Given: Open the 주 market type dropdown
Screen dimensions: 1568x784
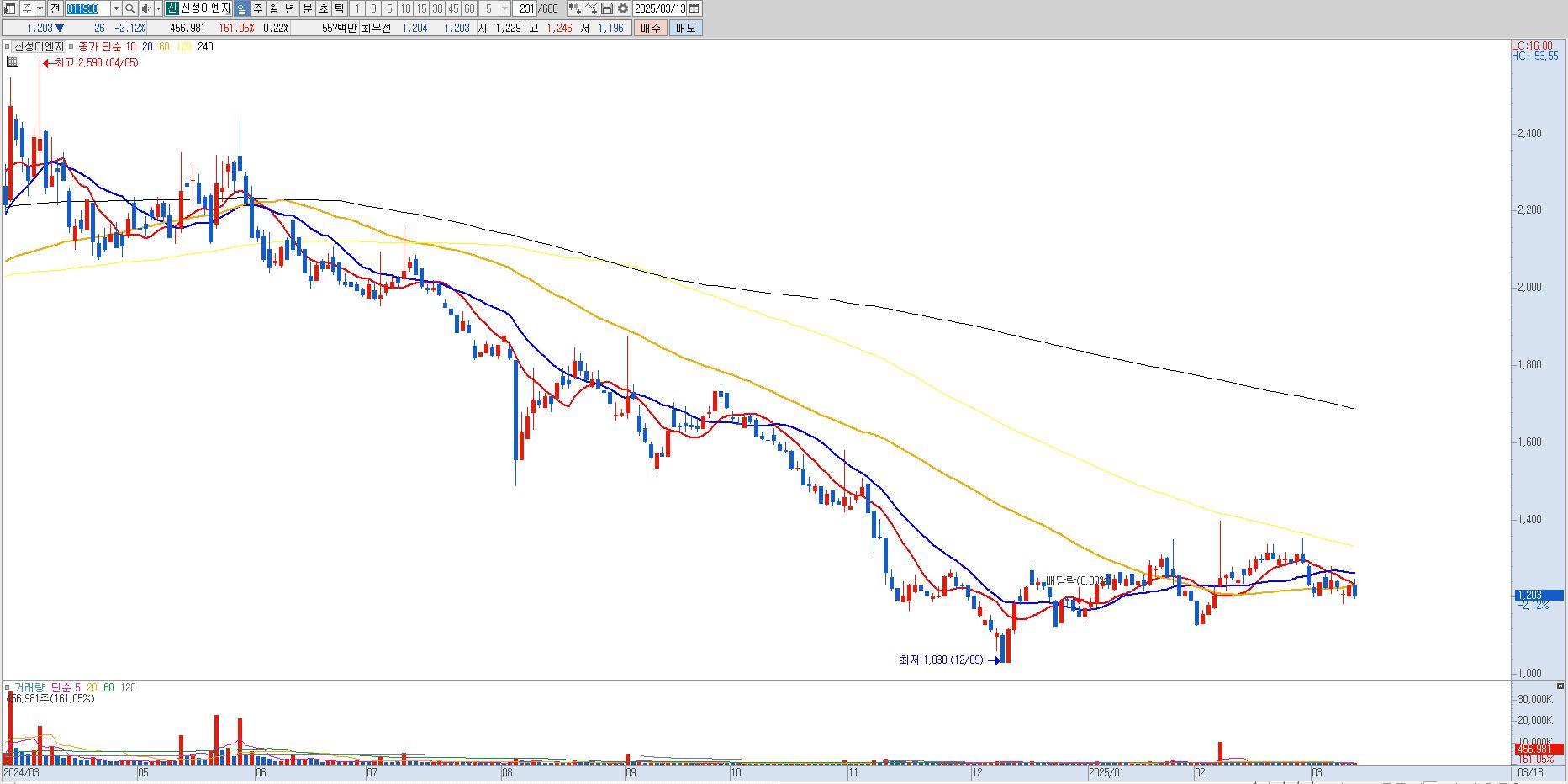Looking at the screenshot, I should pos(40,8).
